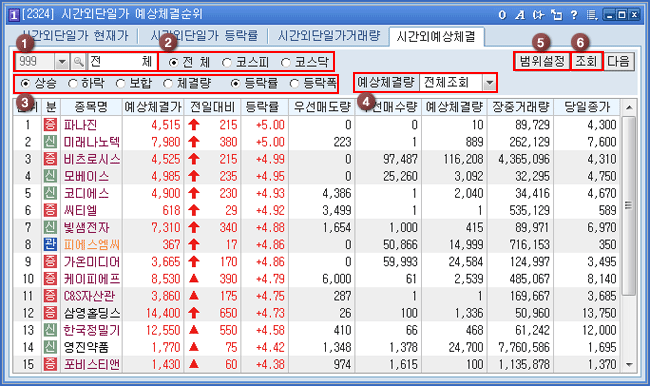
Task: Click the 증 badge icon next to 파나진
Action: [x=50, y=125]
